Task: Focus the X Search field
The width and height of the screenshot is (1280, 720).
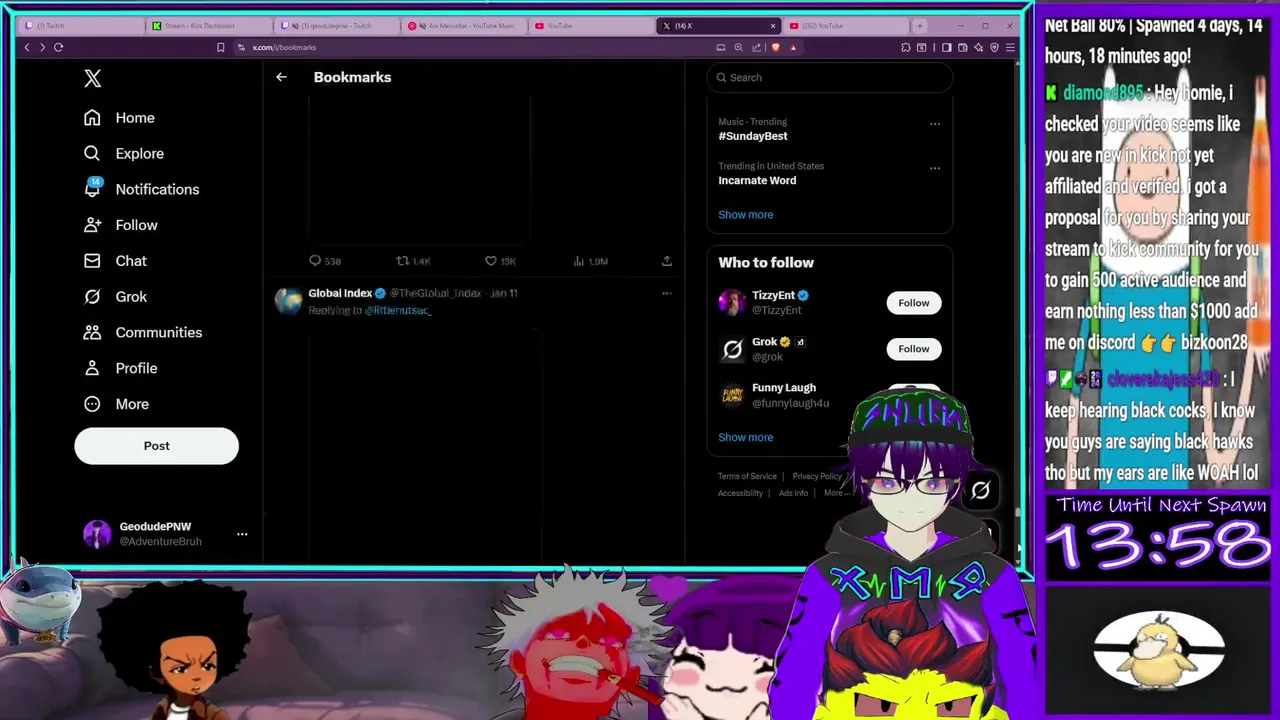Action: point(830,77)
